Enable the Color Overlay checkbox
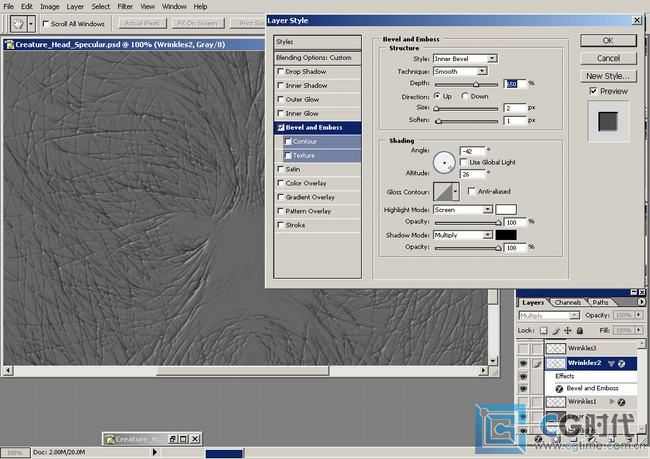 tap(281, 183)
